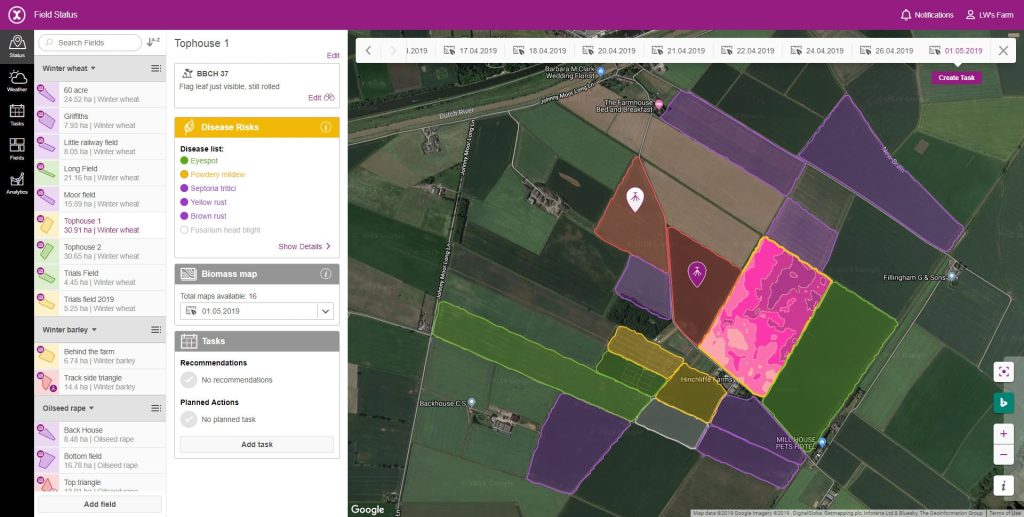Open Winter barley list options icon
Screen dimensions: 1024x517
click(x=156, y=330)
